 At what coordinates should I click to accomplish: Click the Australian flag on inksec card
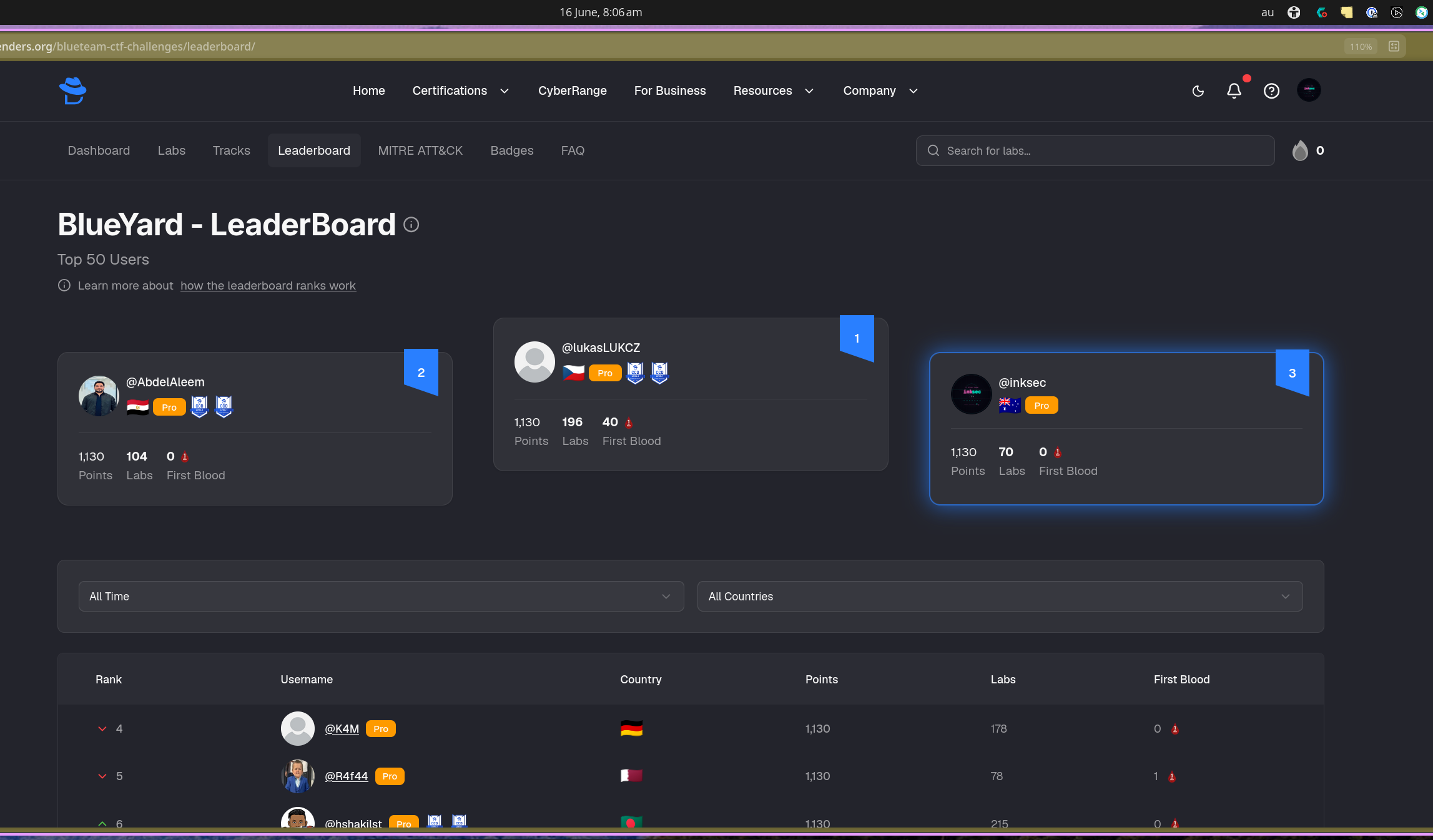[1010, 405]
